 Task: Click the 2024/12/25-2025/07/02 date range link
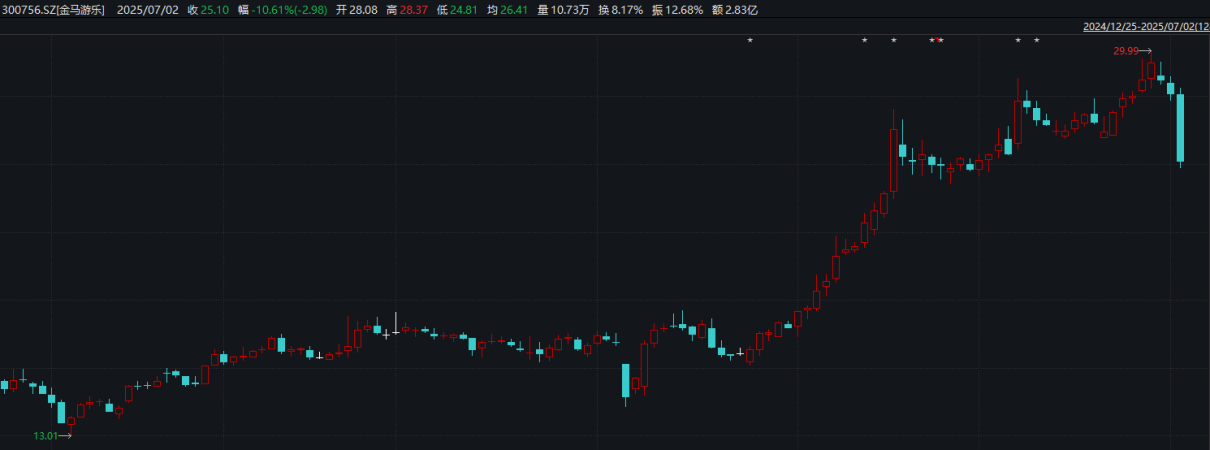1146,27
